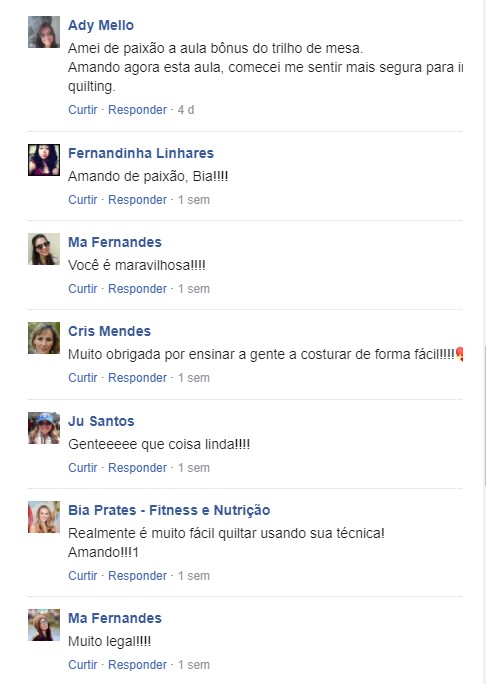Click the vertical scrollbar on right edge
Viewport: 486px width, 684px height.
point(484,415)
